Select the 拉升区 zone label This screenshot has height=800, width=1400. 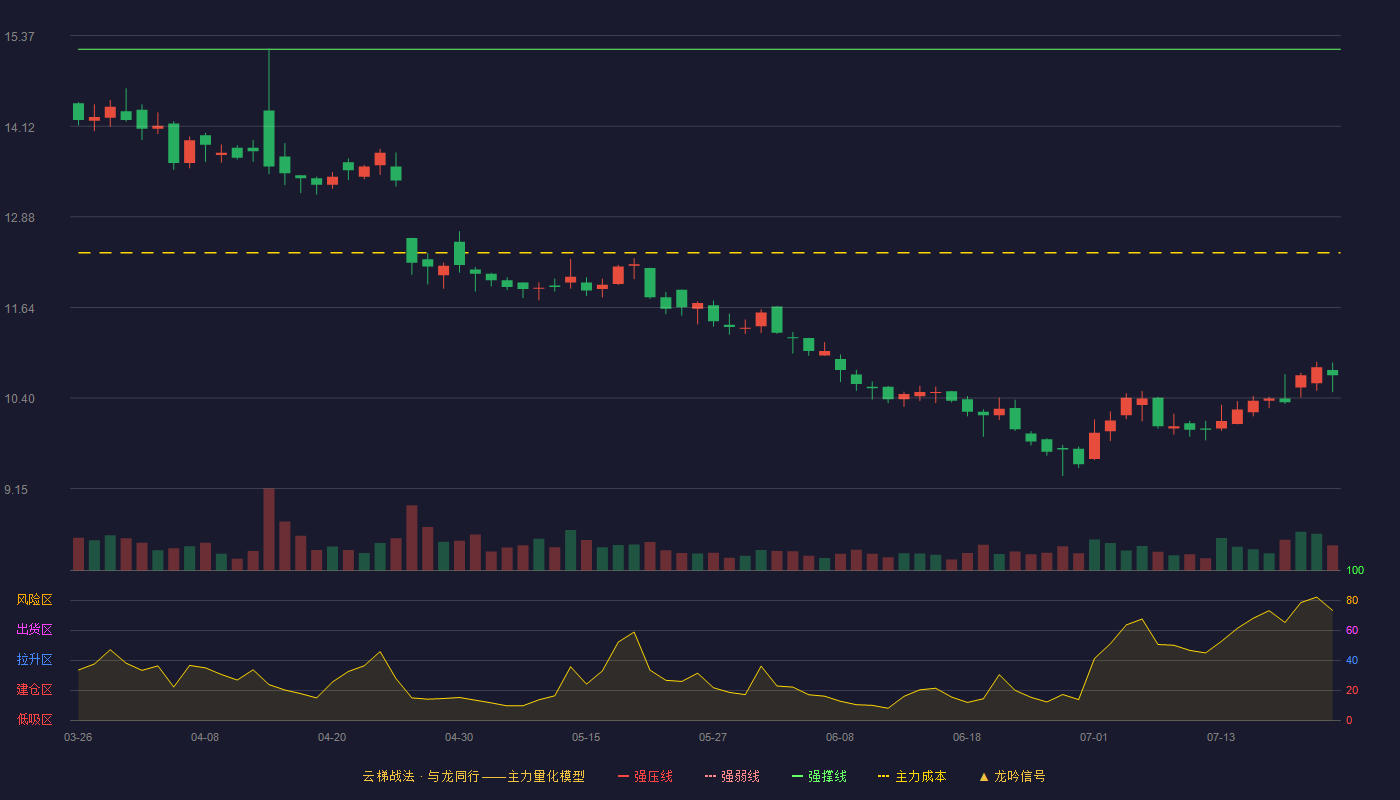point(34,660)
